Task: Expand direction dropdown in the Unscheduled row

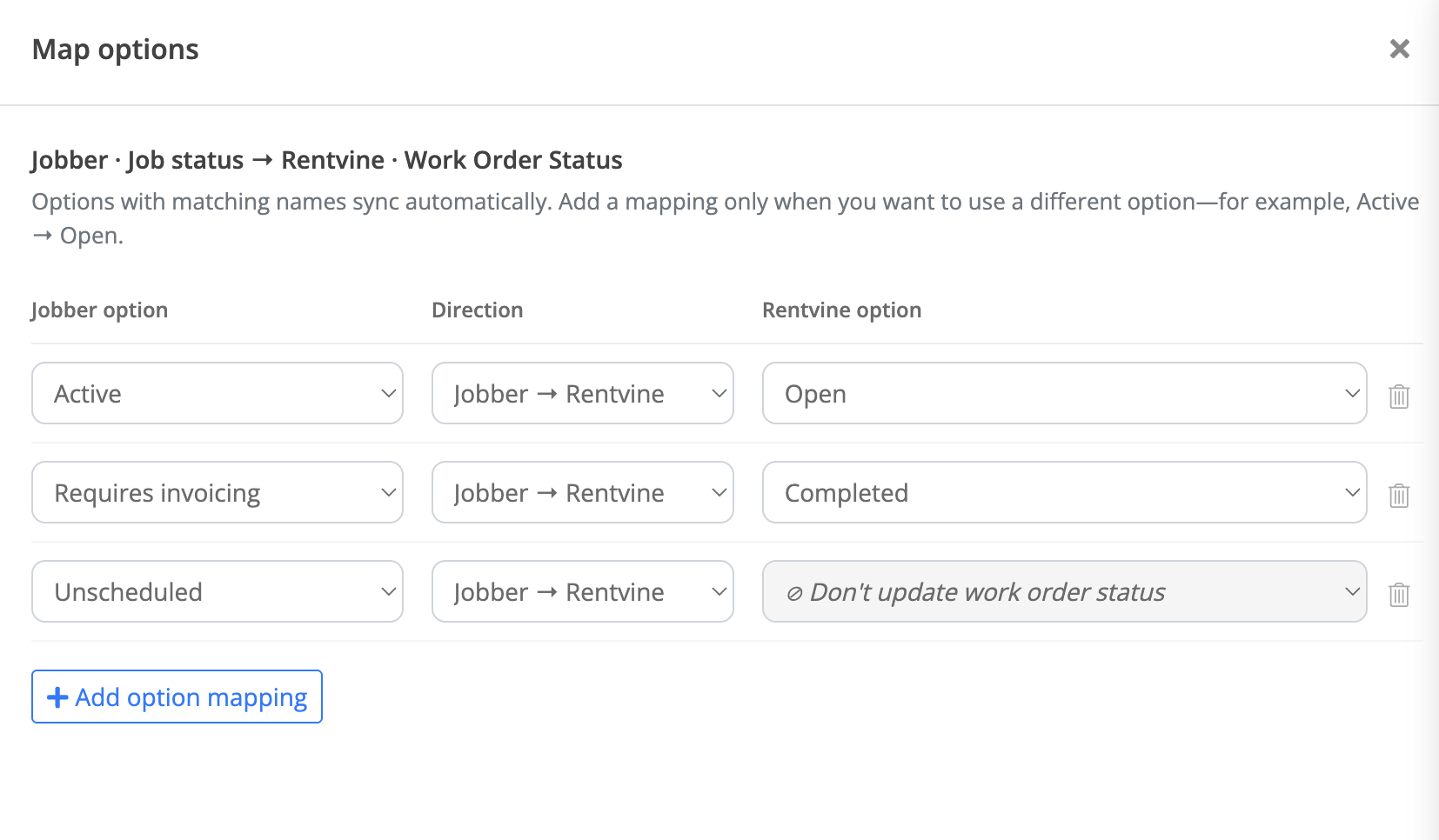Action: 583,591
